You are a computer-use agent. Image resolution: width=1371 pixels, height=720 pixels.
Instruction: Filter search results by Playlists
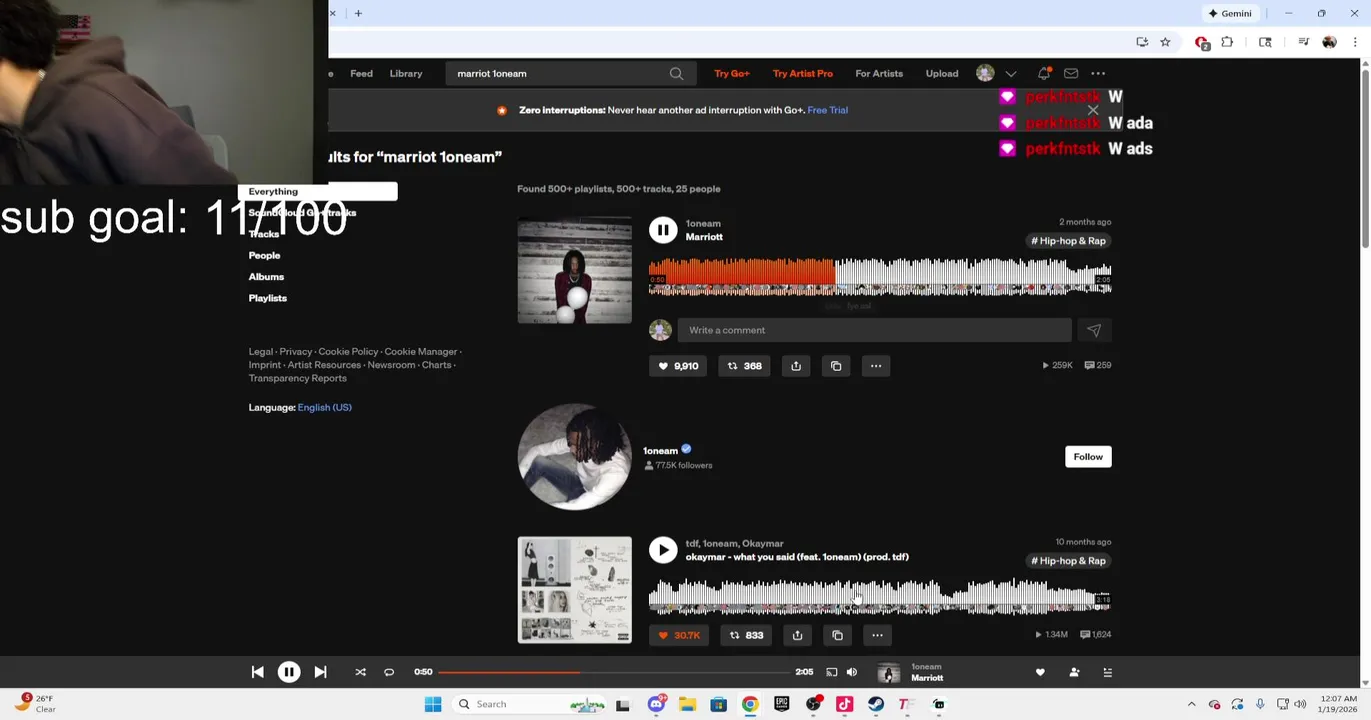(267, 298)
